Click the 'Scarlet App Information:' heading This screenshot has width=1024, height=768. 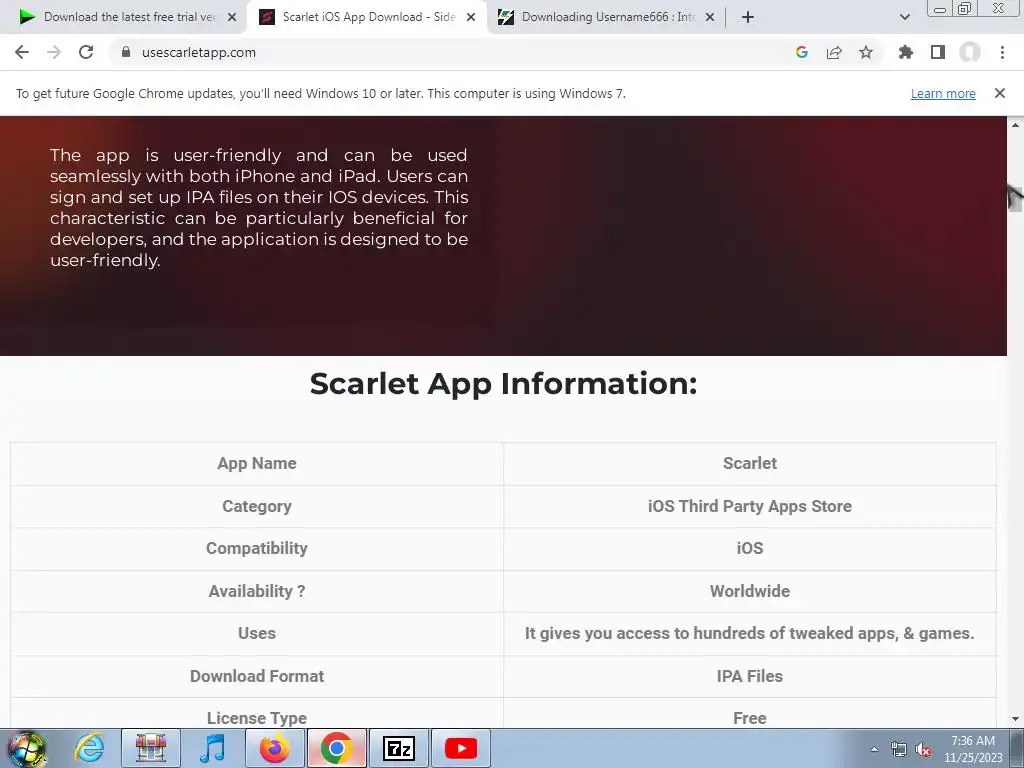503,383
